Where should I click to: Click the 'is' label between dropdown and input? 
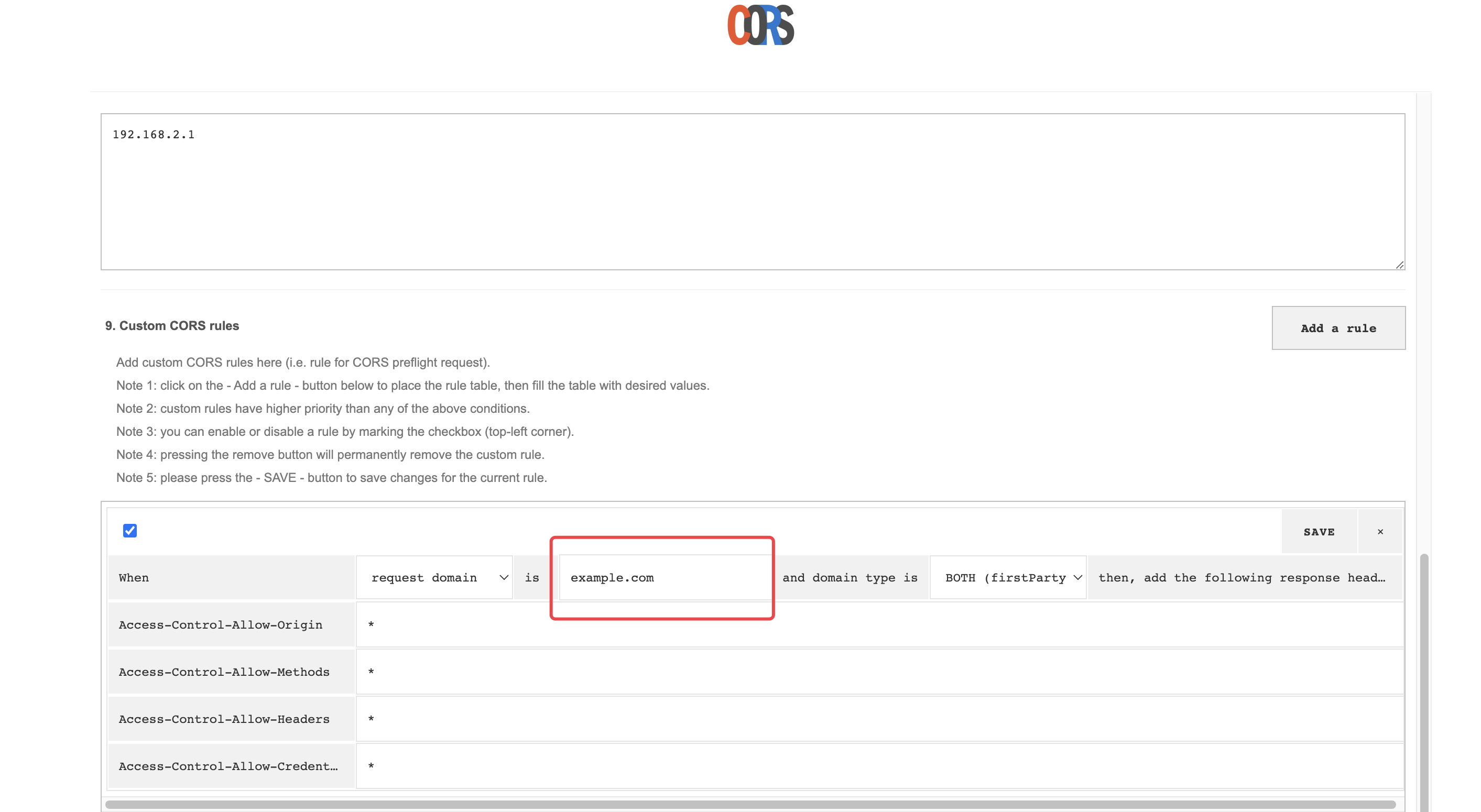coord(532,577)
